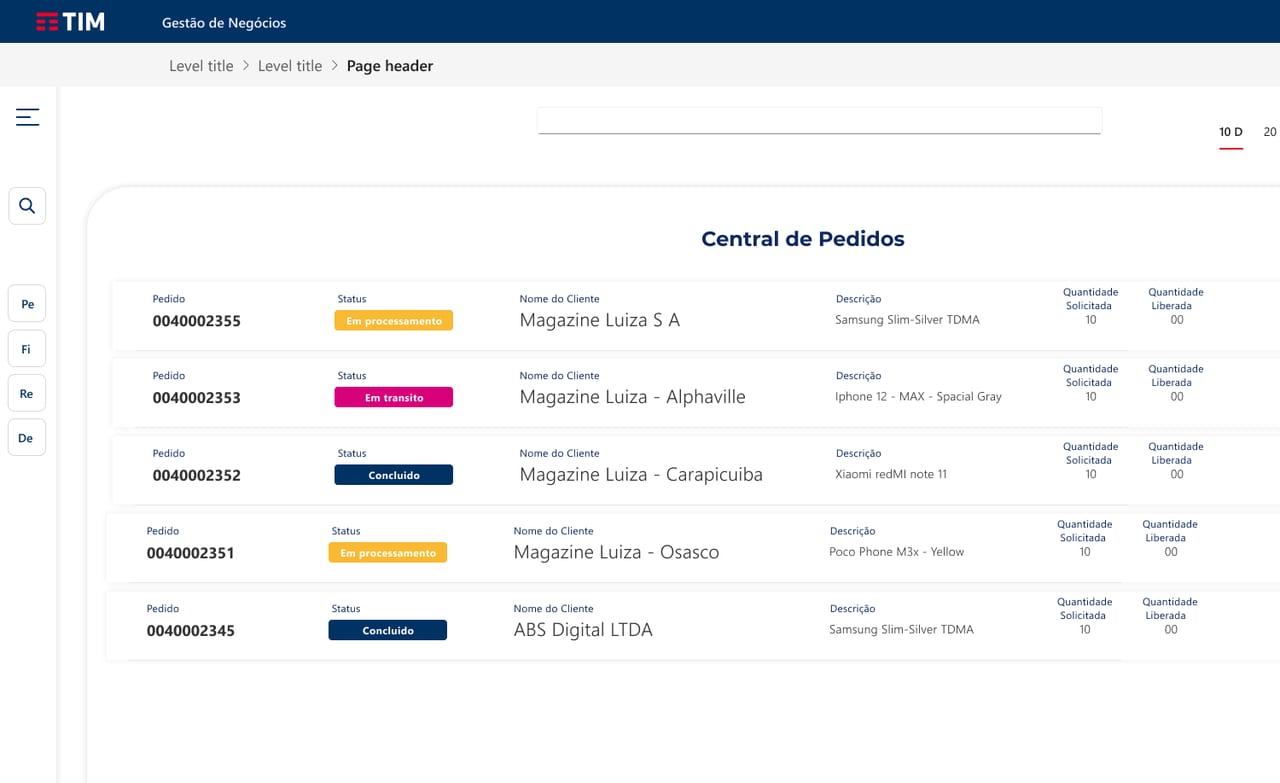Select order number 0040002352

pyautogui.click(x=197, y=475)
